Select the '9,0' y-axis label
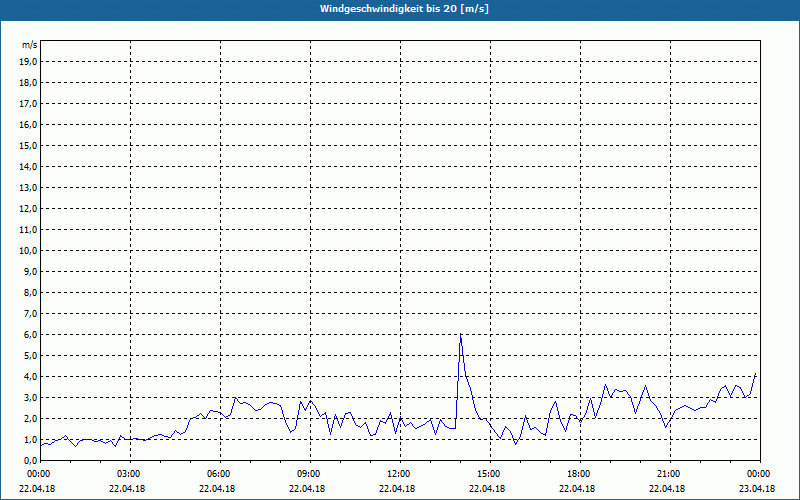The height and width of the screenshot is (500, 800). [x=30, y=271]
